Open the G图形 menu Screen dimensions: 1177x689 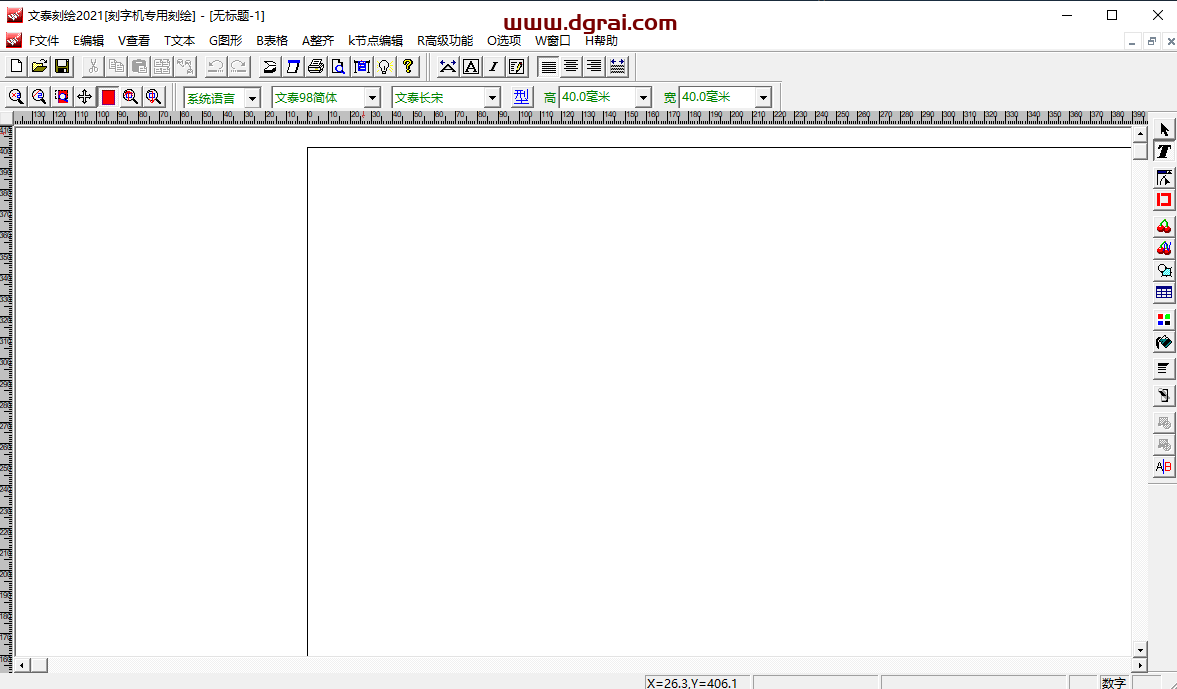point(225,41)
